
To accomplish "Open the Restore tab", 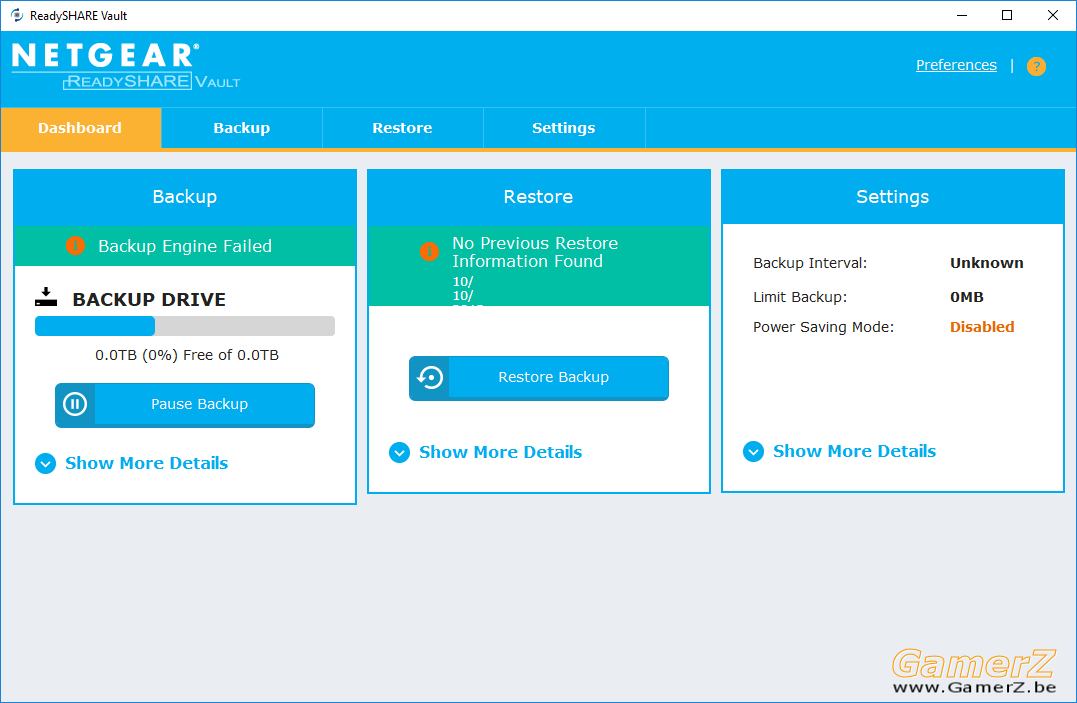I will (403, 128).
